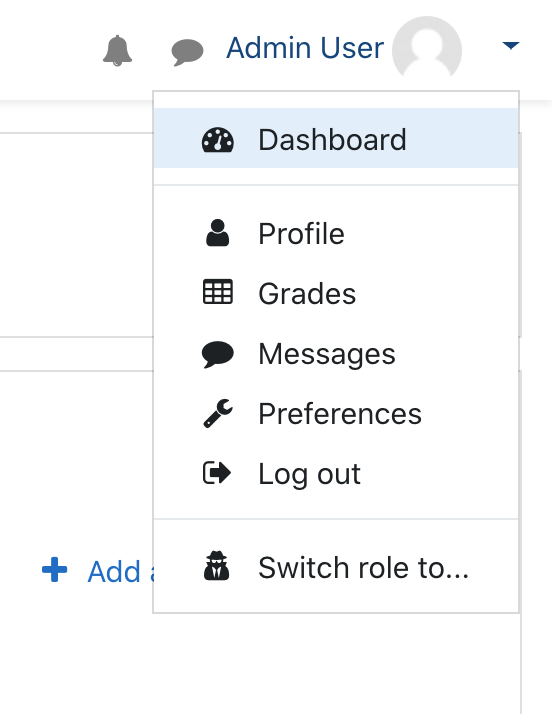Click the Log out arrow icon

click(x=217, y=473)
